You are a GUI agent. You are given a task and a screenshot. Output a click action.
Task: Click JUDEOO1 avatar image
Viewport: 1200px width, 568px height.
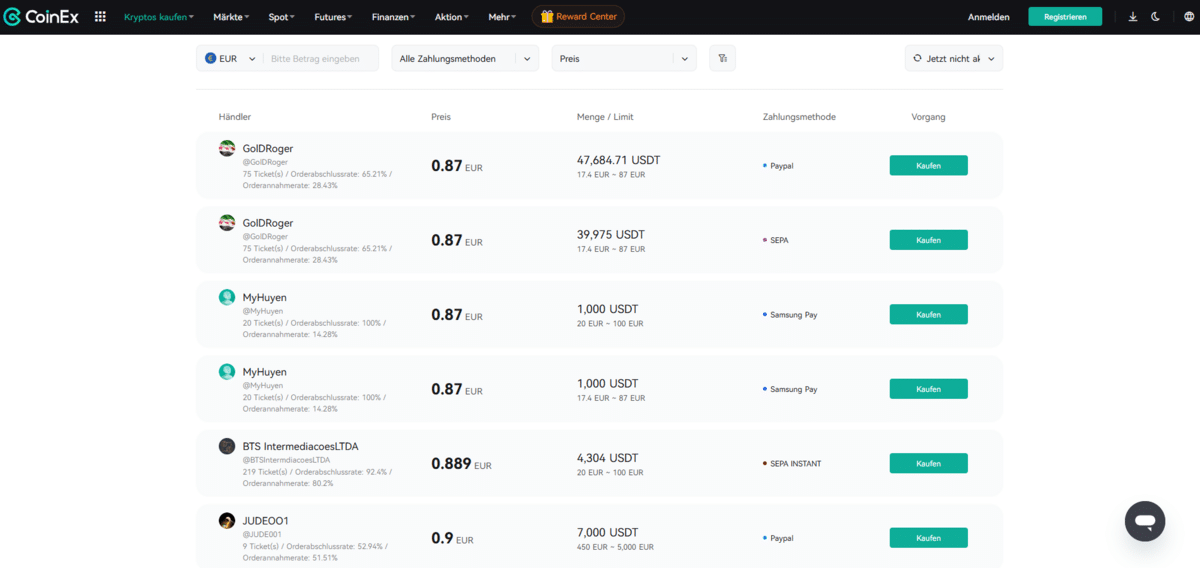click(227, 520)
